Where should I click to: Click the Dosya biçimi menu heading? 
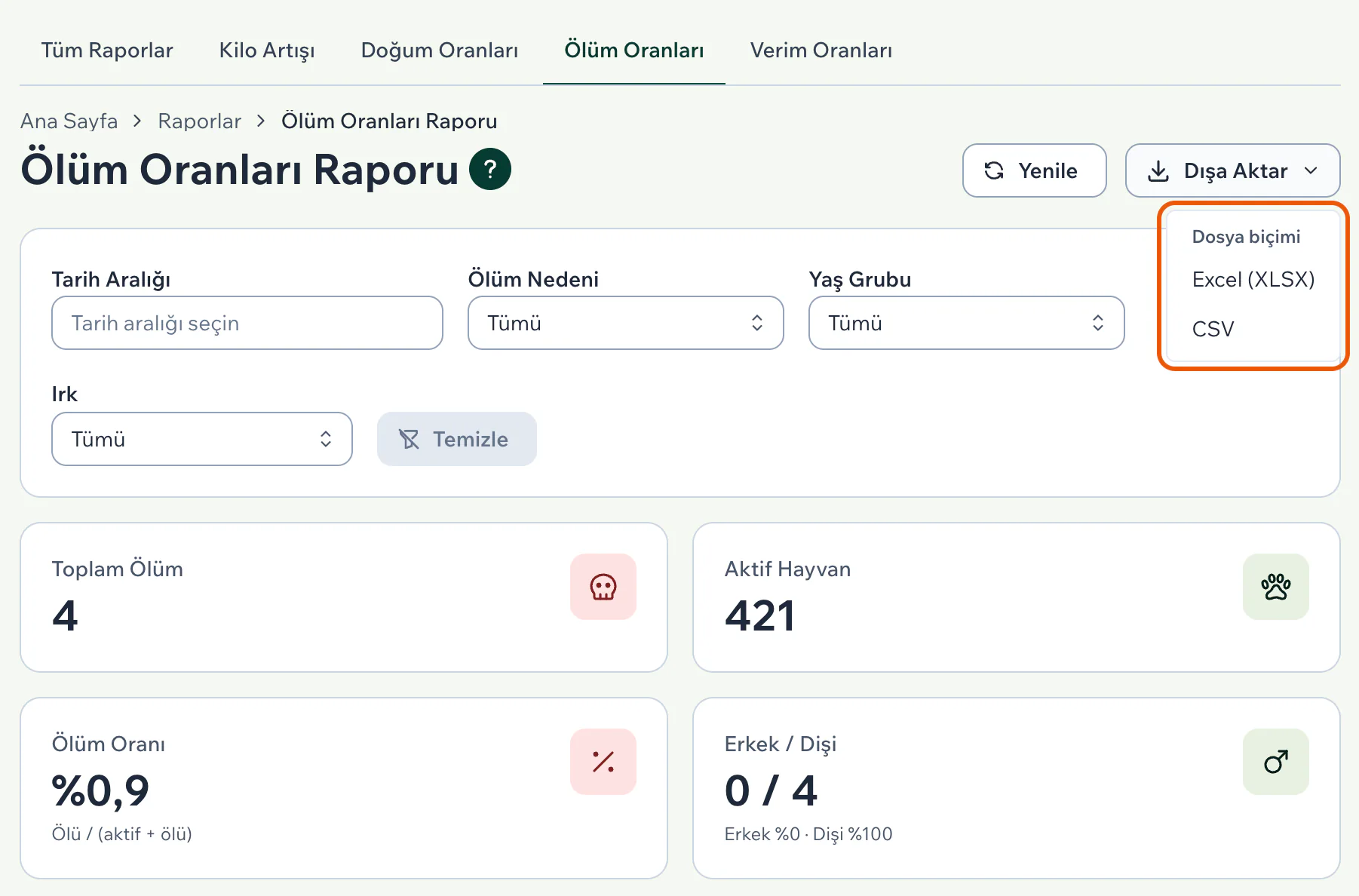coord(1246,237)
